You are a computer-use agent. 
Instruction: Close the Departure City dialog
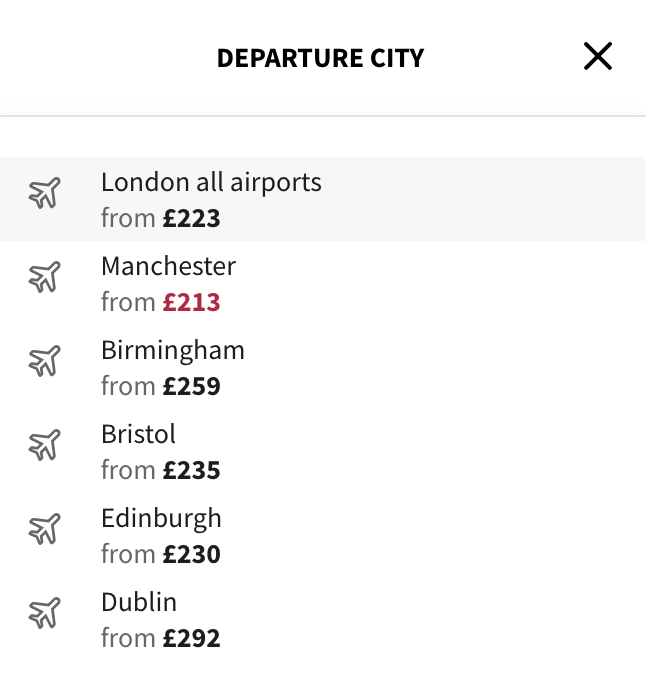tap(598, 56)
